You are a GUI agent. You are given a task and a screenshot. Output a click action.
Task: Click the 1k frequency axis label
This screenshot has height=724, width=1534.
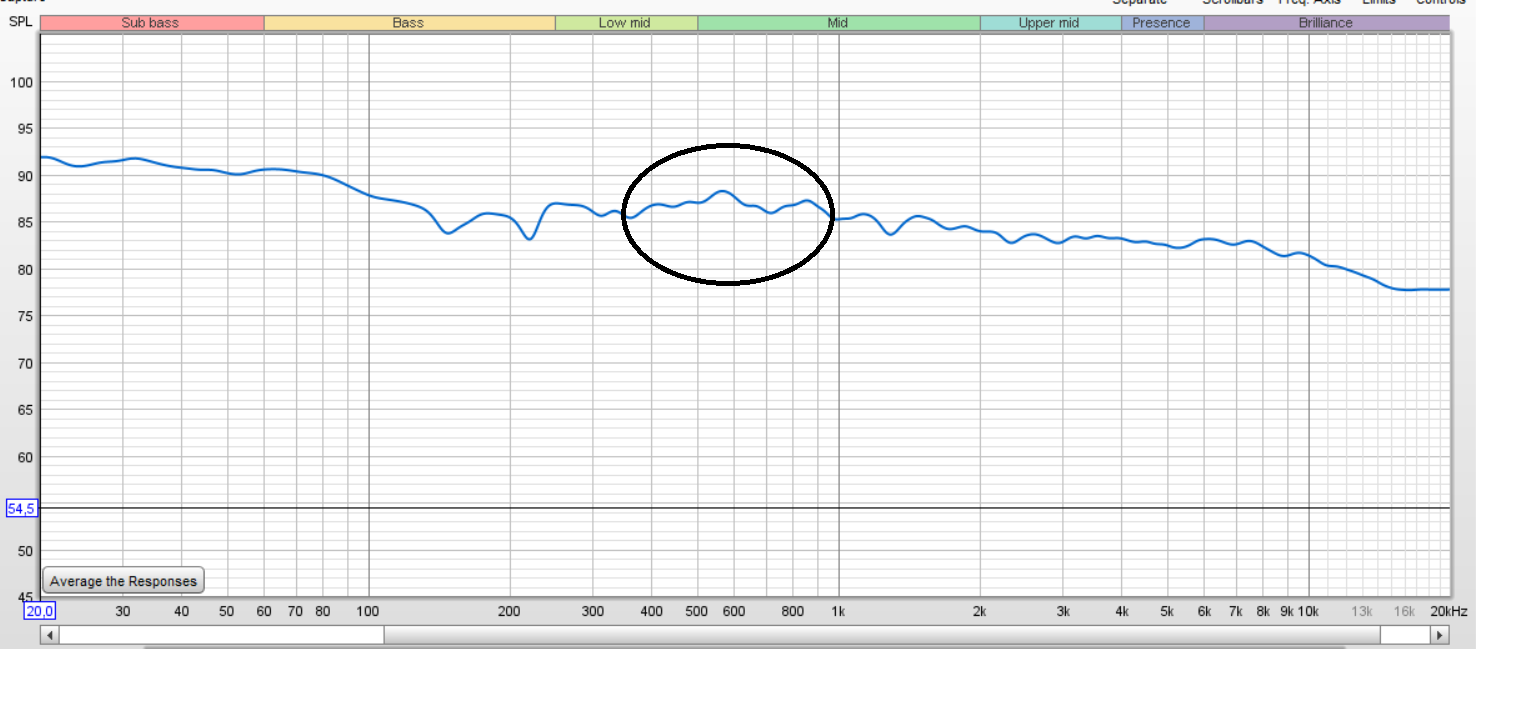click(x=839, y=611)
